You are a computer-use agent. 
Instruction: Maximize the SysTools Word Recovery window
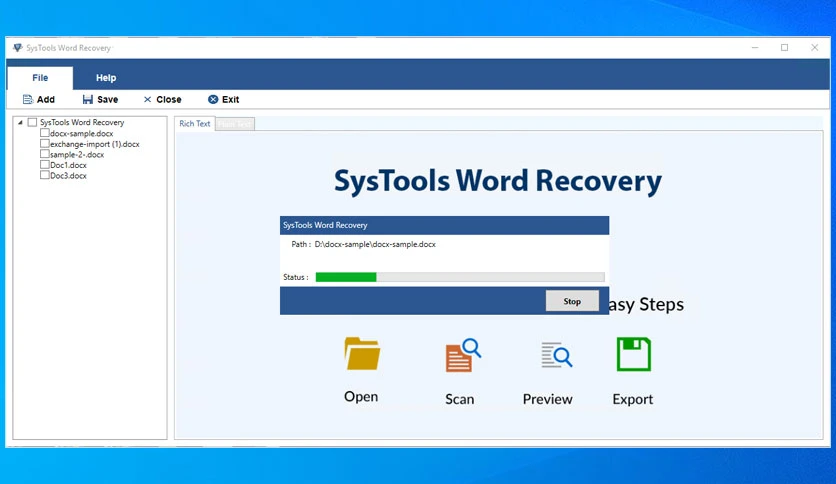784,47
